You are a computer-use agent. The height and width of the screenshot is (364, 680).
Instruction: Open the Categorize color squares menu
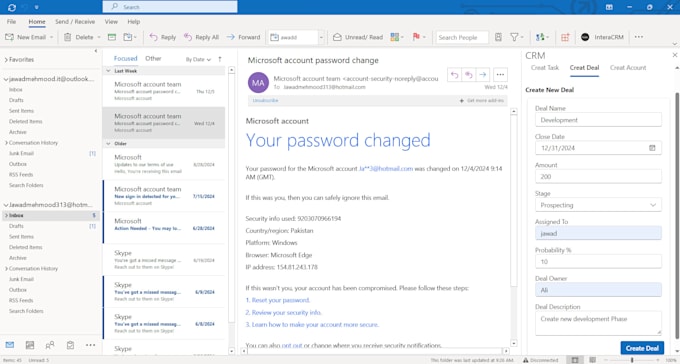(x=396, y=37)
